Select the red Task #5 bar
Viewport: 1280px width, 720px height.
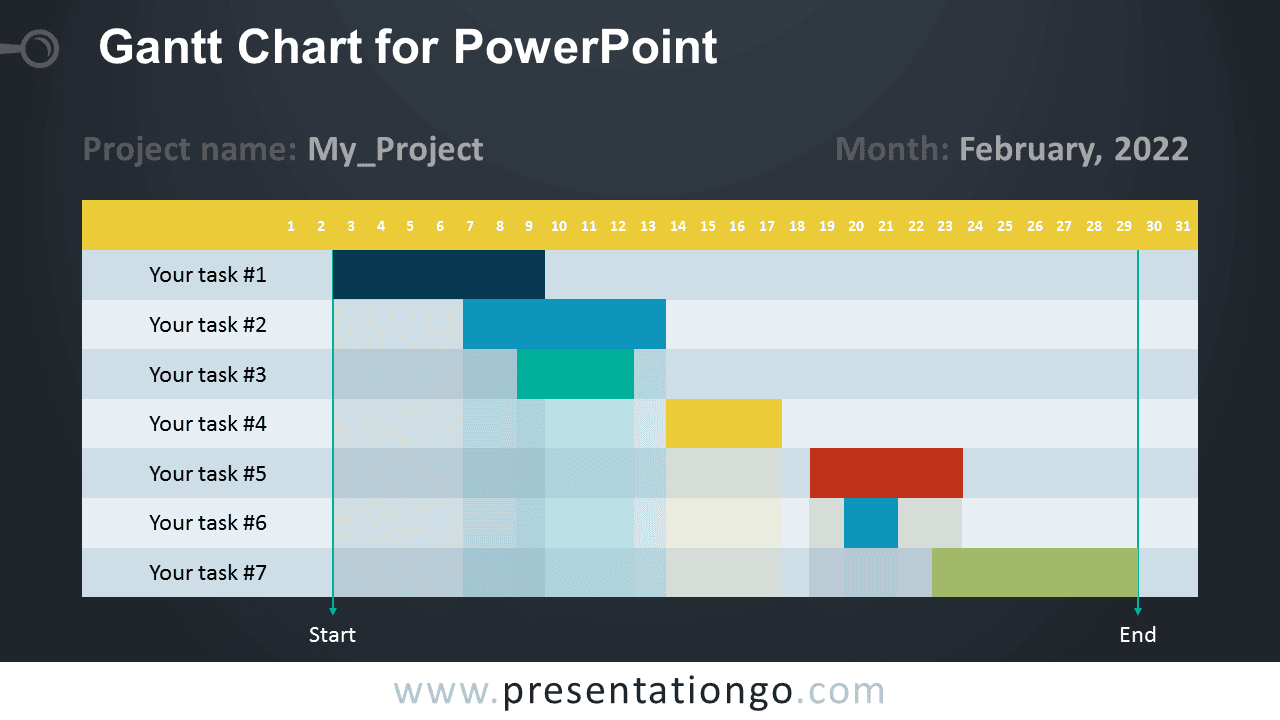[x=886, y=473]
